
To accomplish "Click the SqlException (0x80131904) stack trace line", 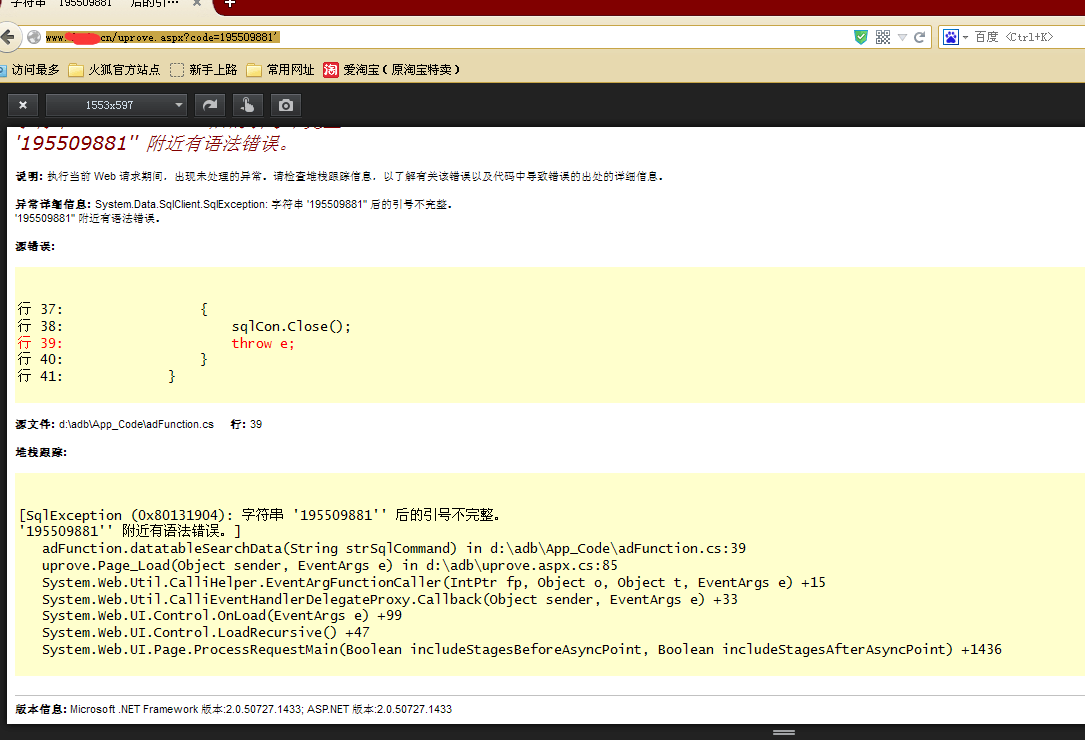I will pyautogui.click(x=259, y=515).
